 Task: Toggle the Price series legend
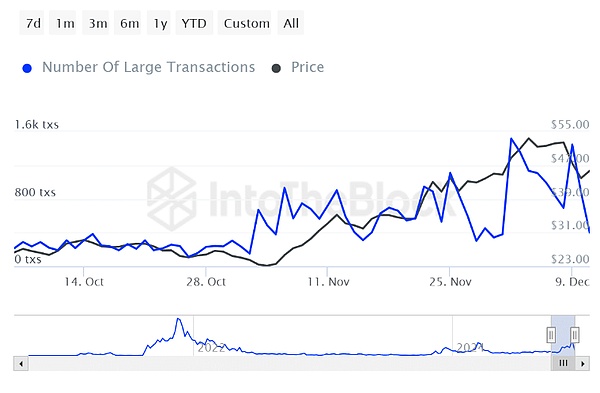307,67
